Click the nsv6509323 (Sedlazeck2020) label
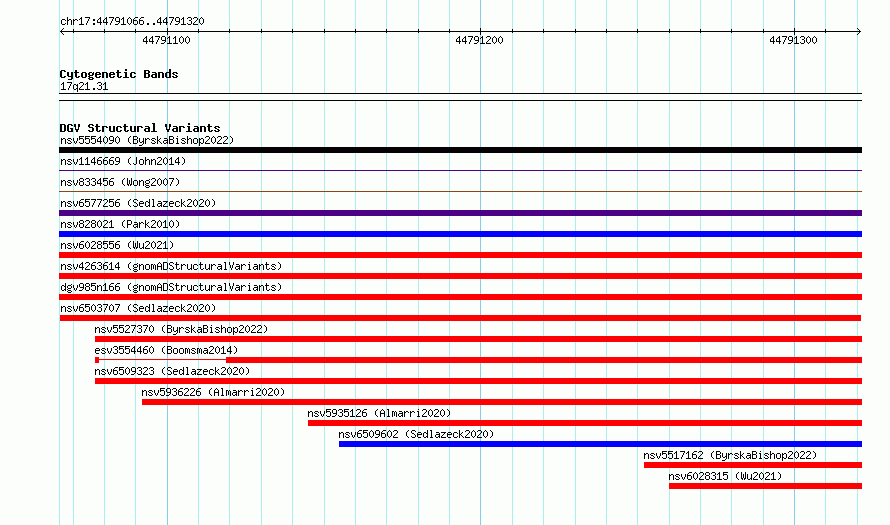This screenshot has width=890, height=525. (172, 371)
